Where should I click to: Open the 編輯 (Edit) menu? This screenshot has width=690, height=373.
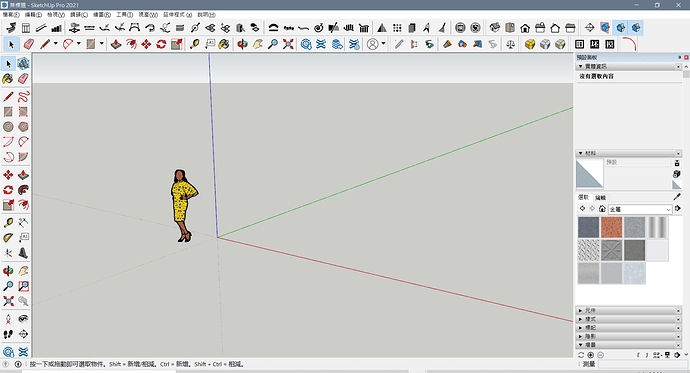tap(33, 15)
